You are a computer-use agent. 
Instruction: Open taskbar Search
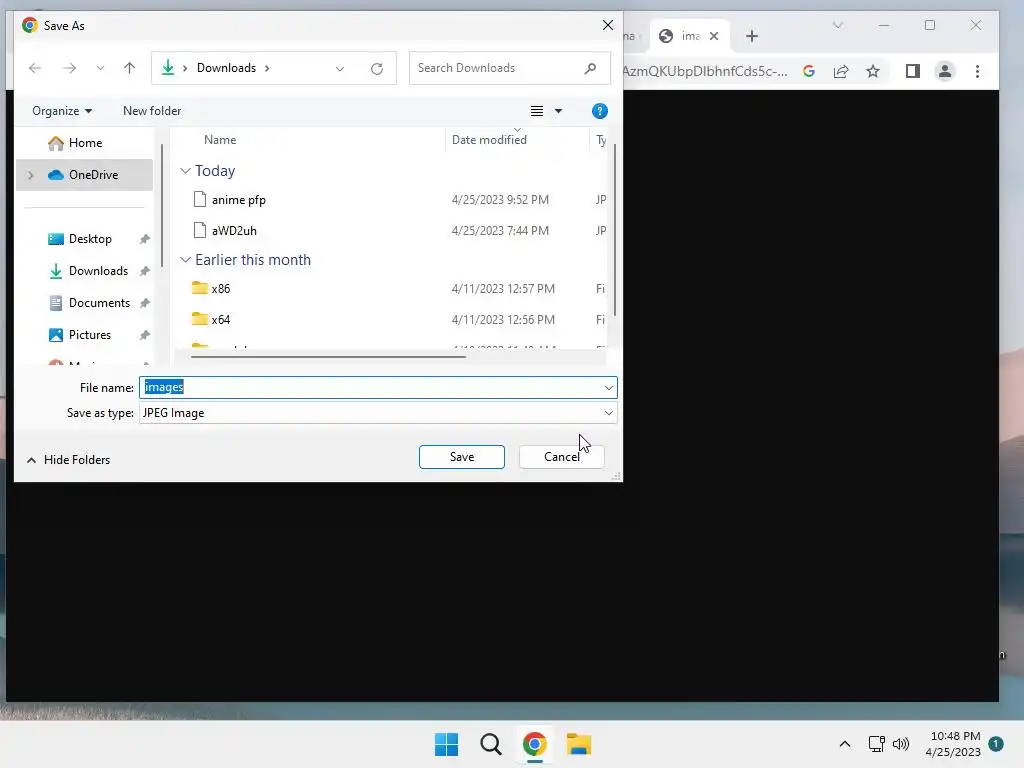click(490, 744)
